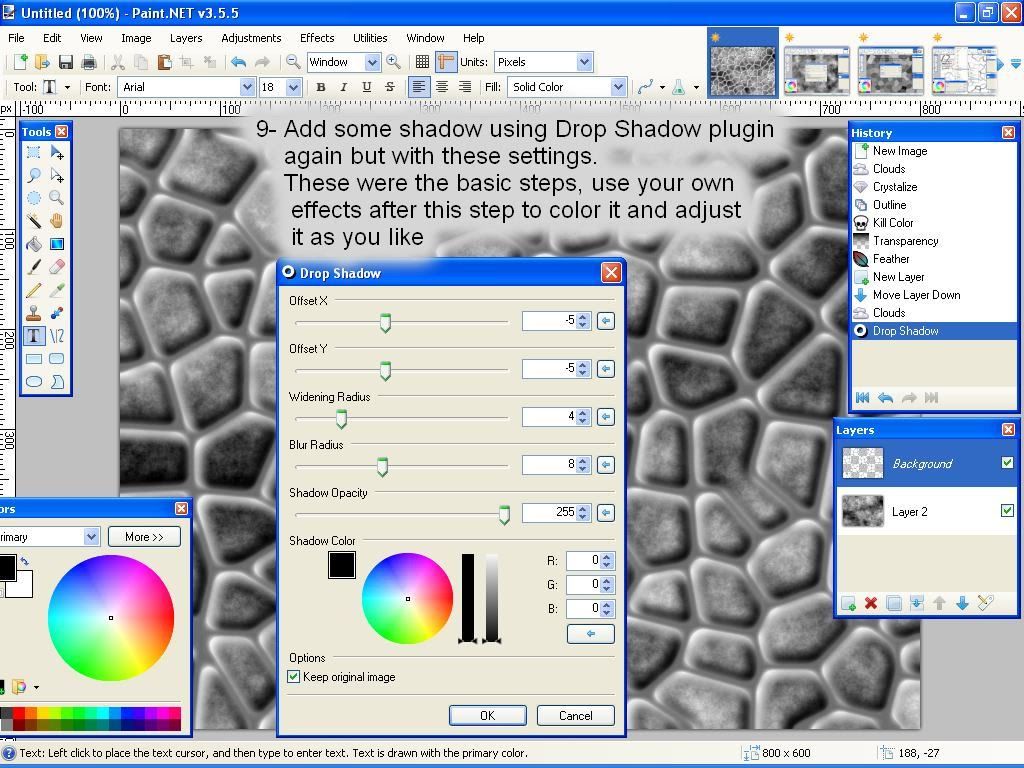
Task: Select the Ellipse shape tool
Action: click(x=33, y=381)
